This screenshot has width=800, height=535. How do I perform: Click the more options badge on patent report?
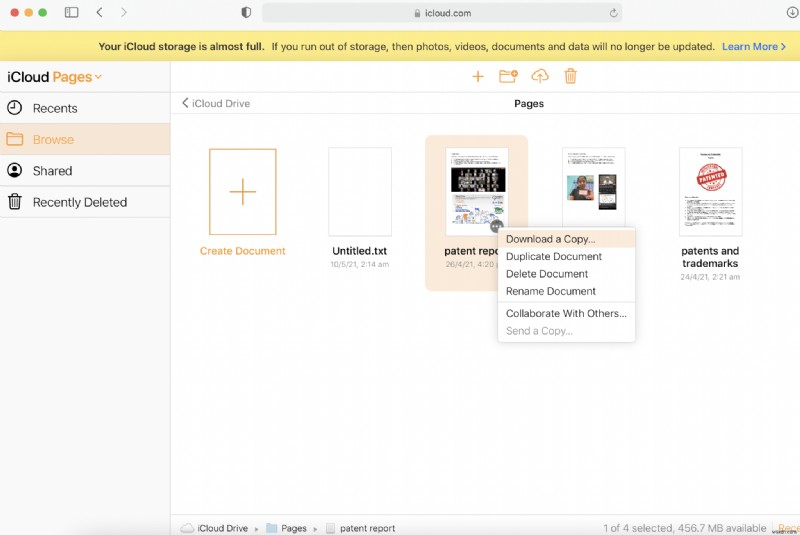pos(496,226)
